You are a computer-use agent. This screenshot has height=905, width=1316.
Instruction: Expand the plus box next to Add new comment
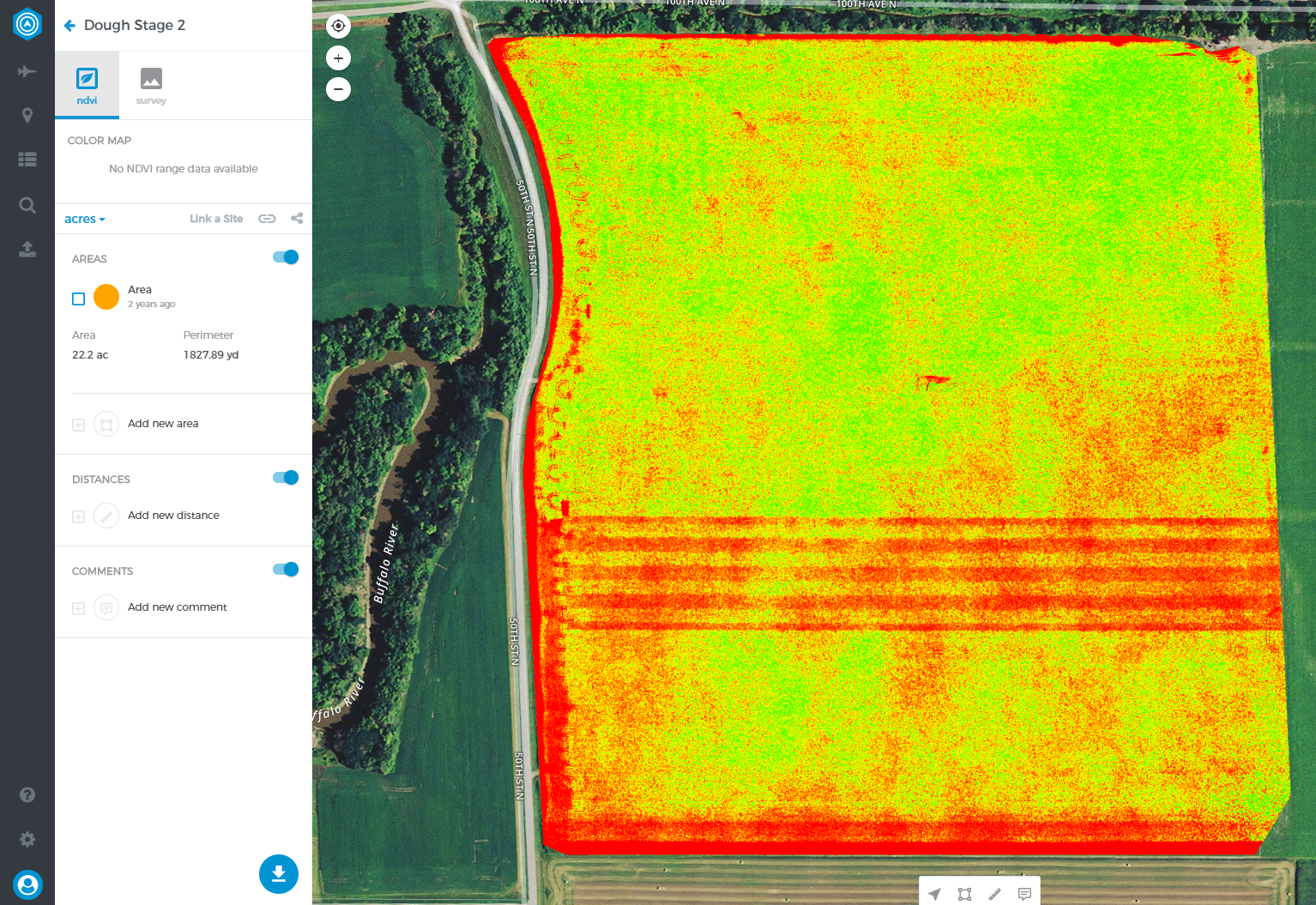[78, 608]
